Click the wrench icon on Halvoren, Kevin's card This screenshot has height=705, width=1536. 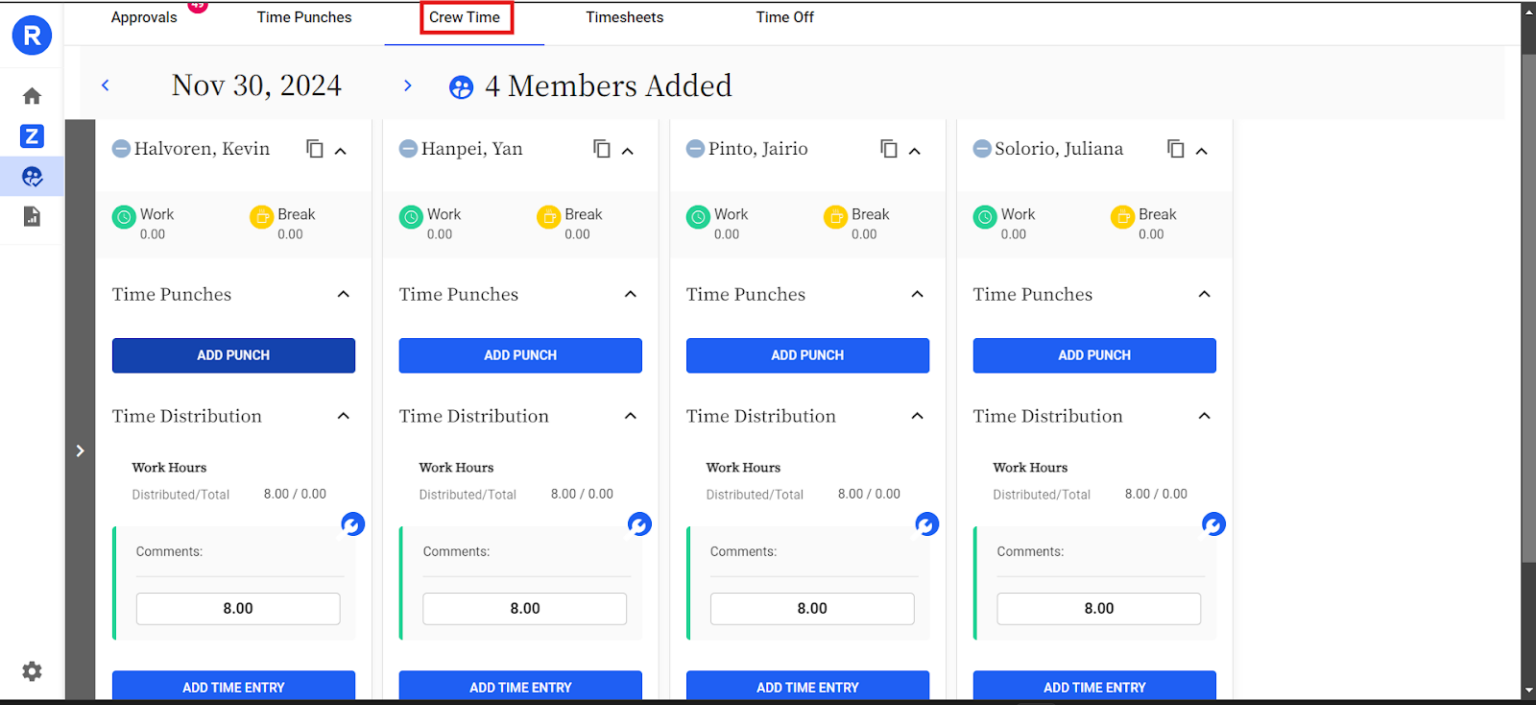pos(353,524)
